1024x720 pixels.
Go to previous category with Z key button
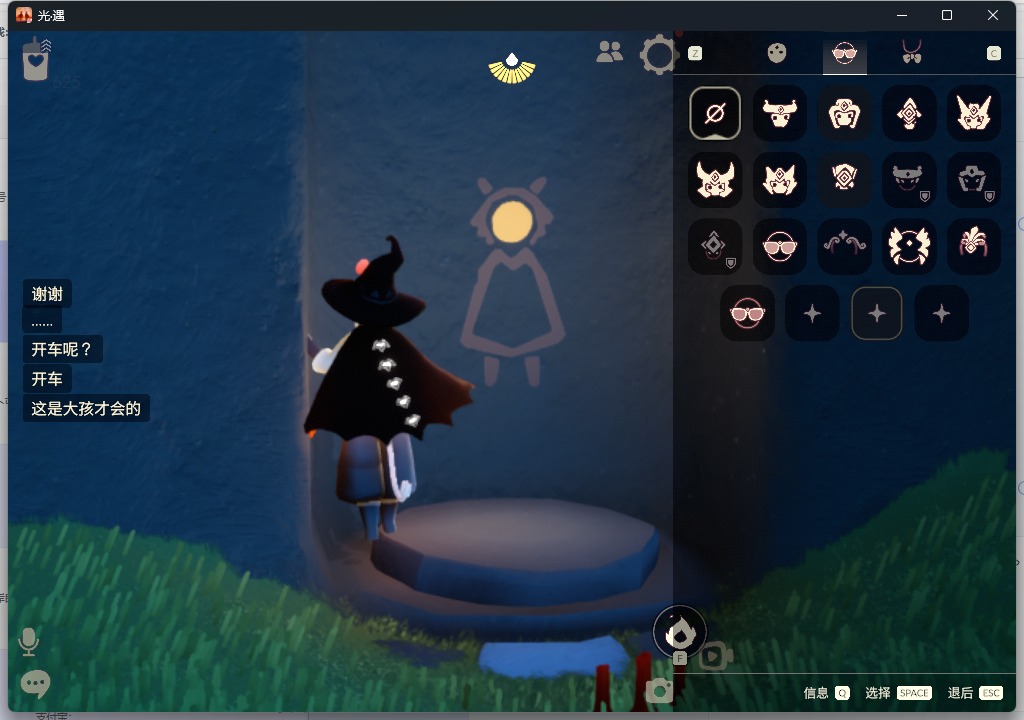click(x=695, y=54)
